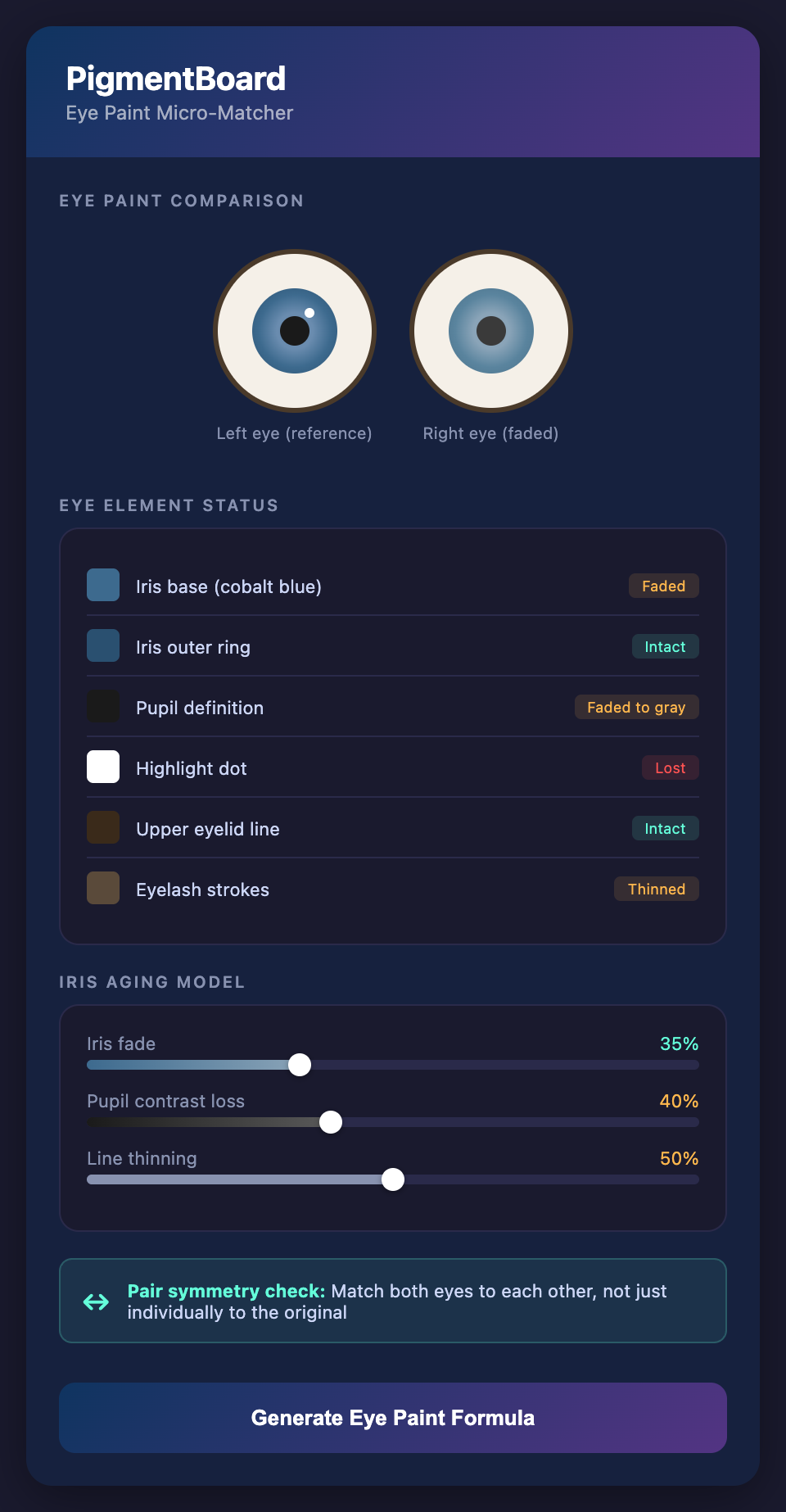786x1512 pixels.
Task: Select the Upper eyelid line swatch
Action: 103,828
